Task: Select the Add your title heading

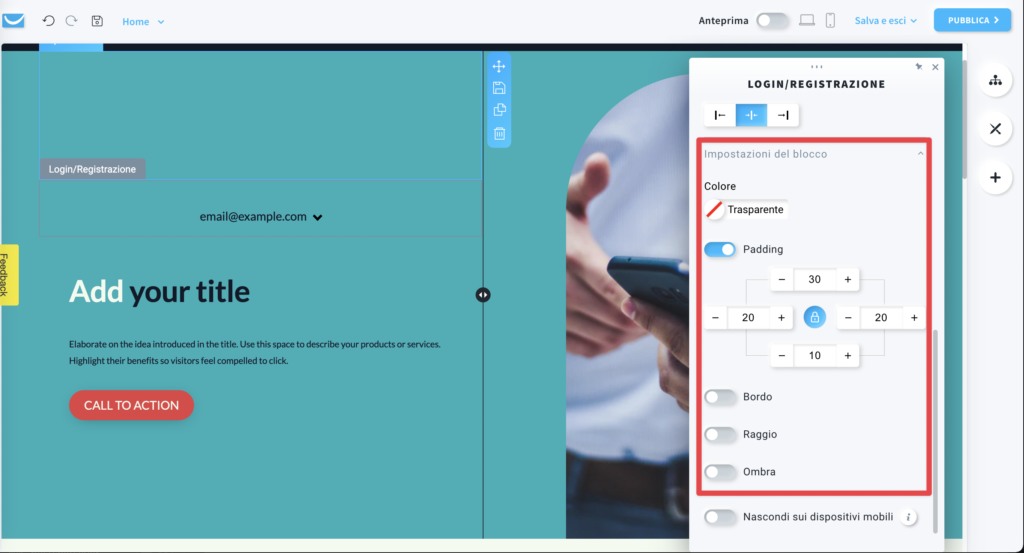Action: click(159, 292)
